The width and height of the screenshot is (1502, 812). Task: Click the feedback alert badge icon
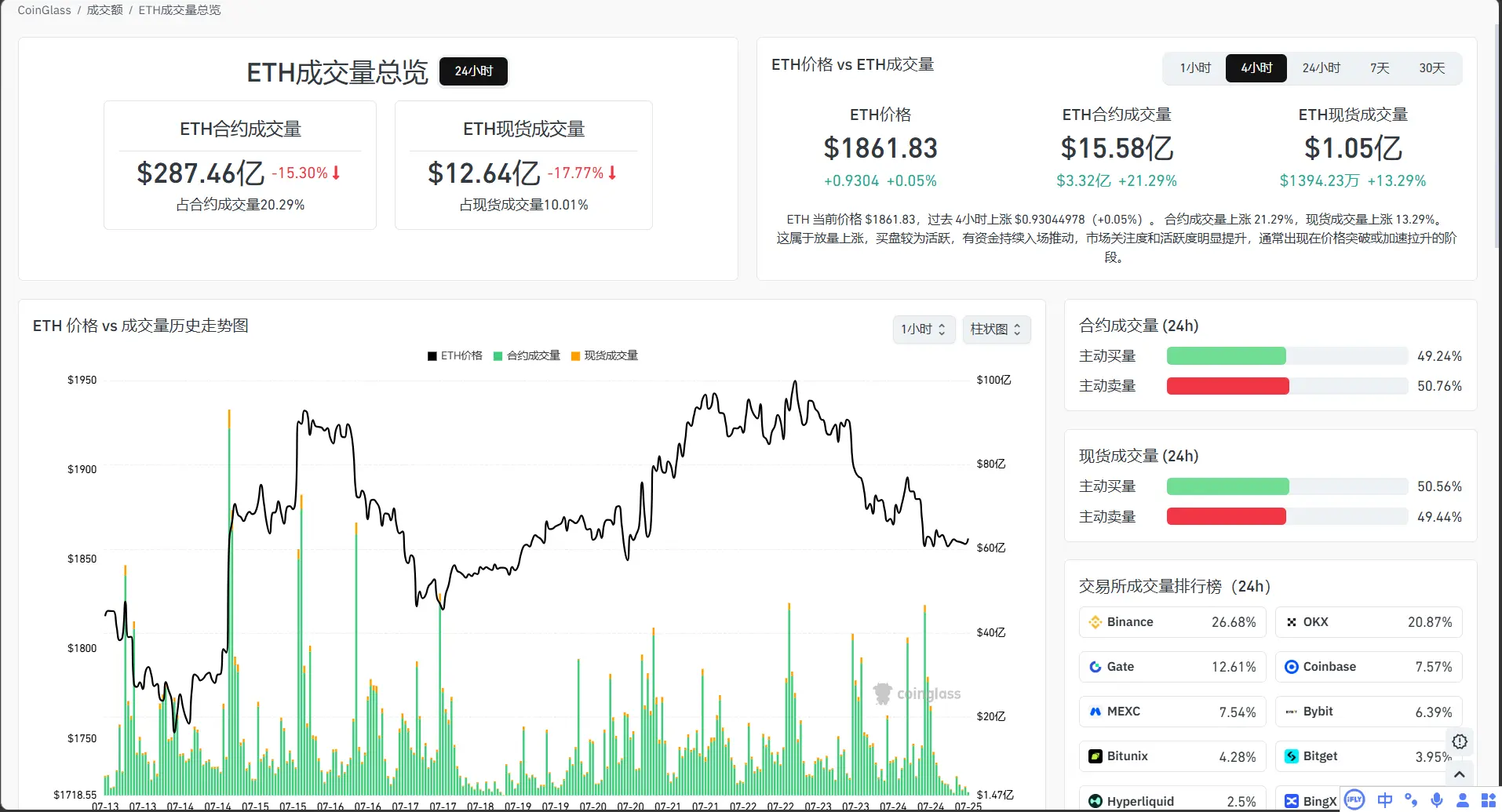point(1460,741)
